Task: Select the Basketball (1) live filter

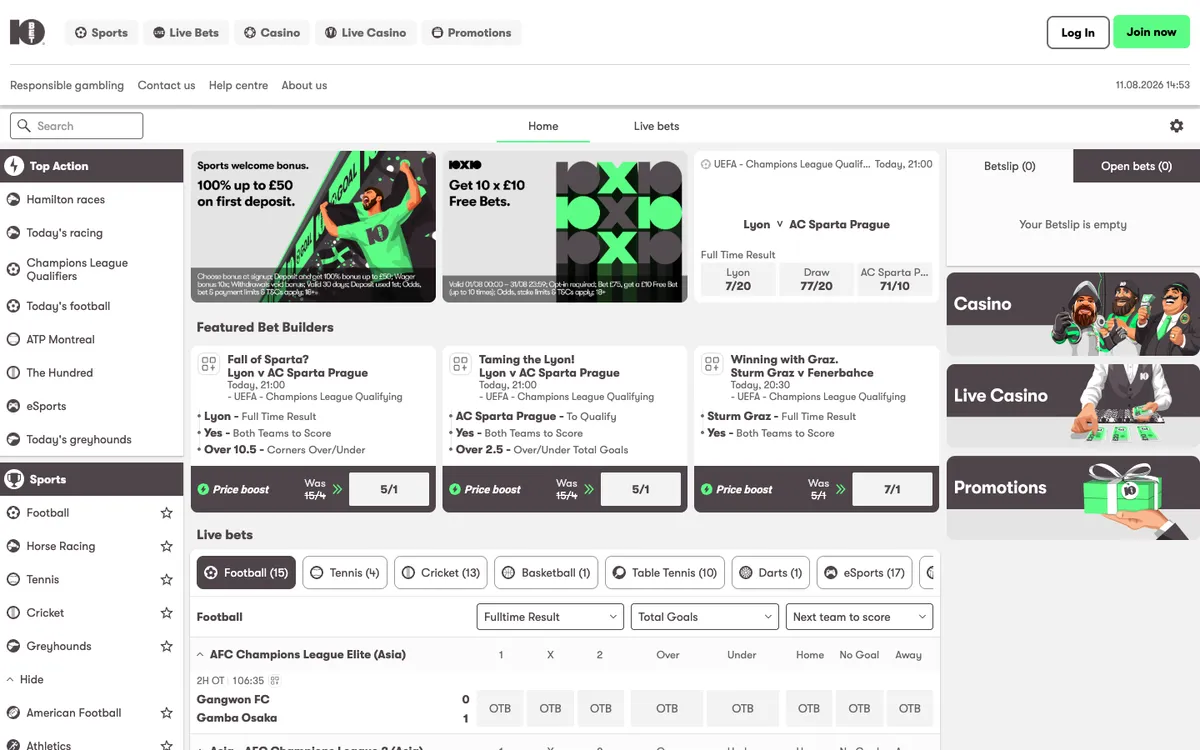Action: [x=546, y=573]
